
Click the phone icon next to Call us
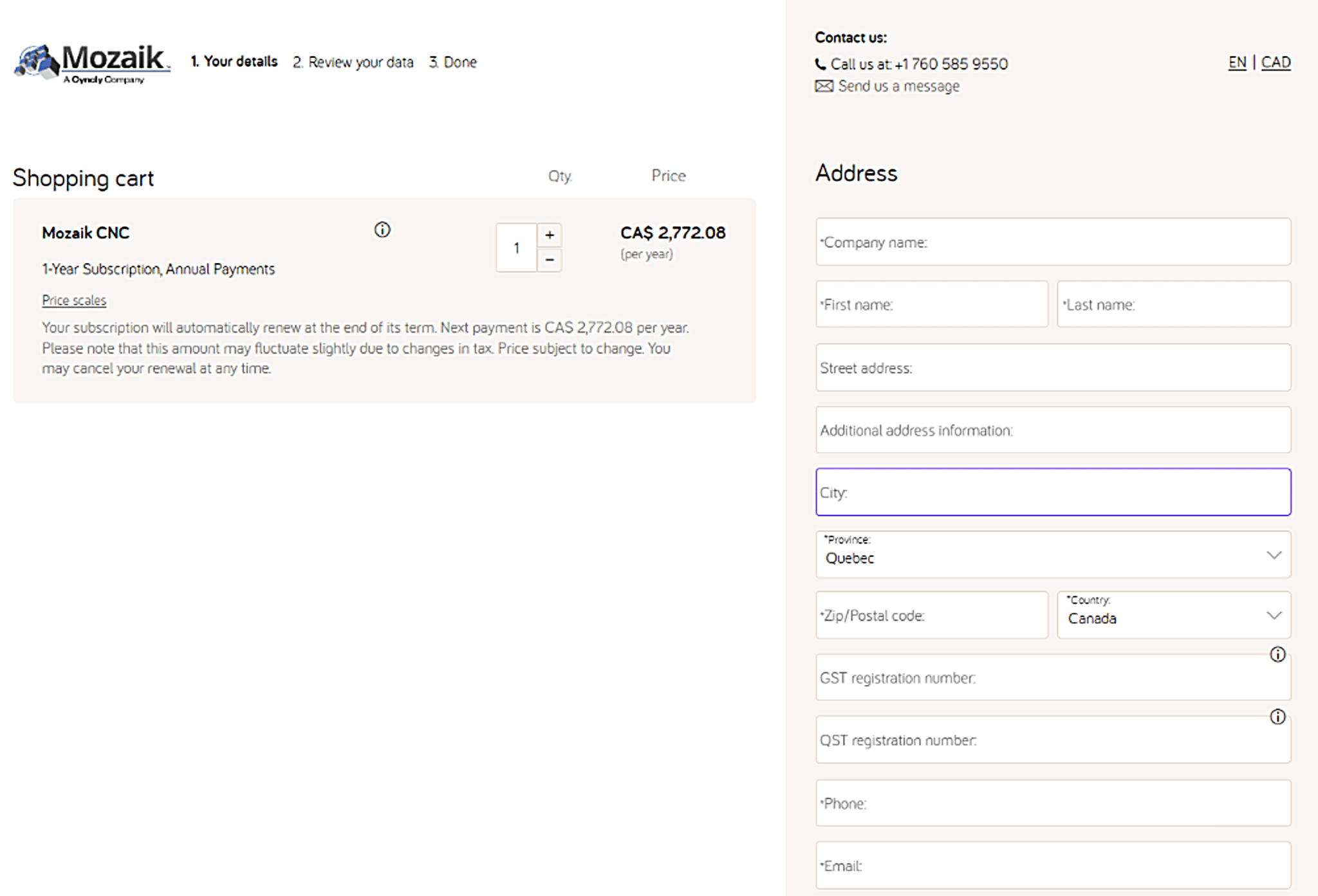click(x=821, y=64)
